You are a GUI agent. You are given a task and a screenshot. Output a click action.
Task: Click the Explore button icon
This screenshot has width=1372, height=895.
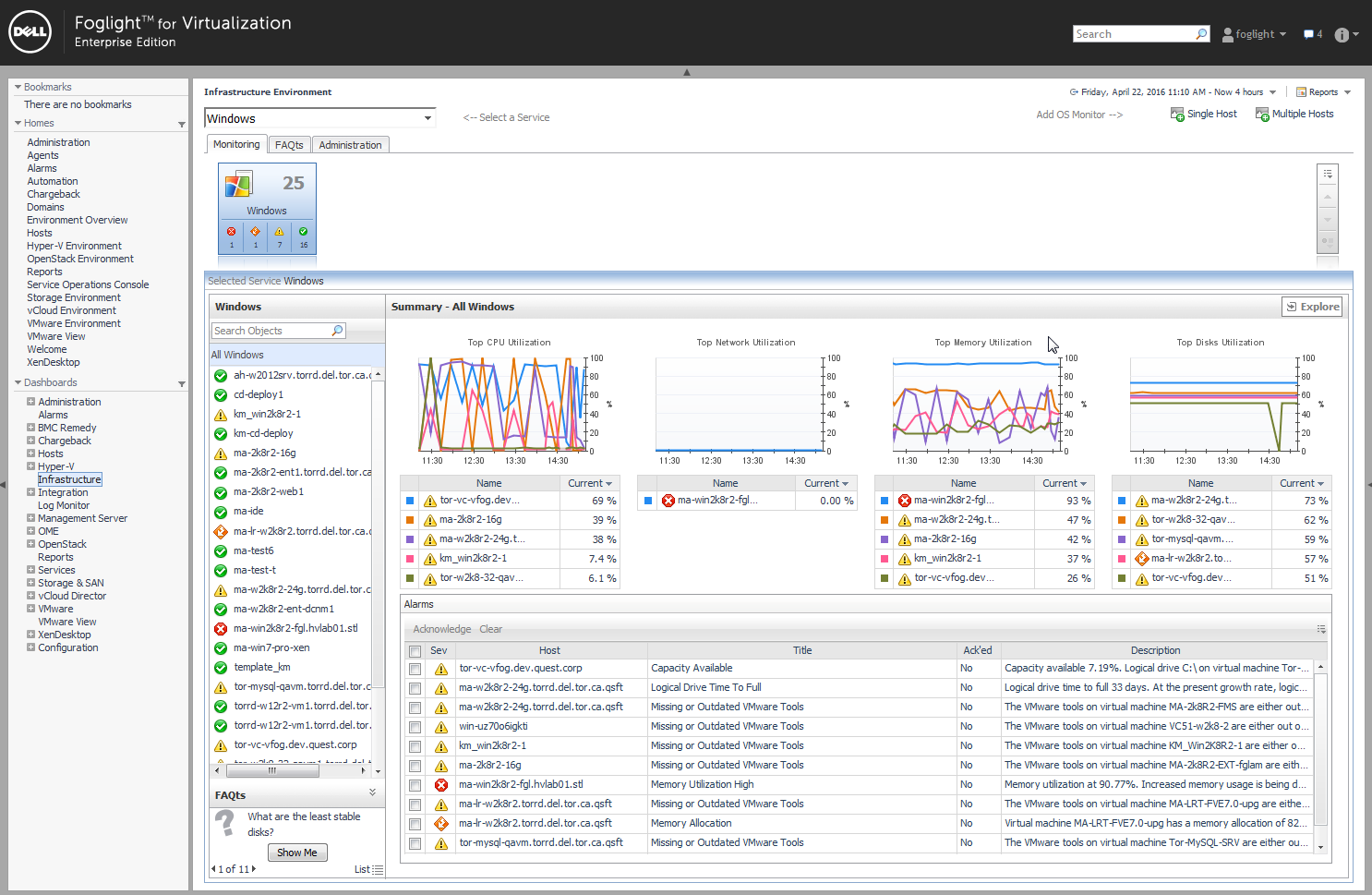[1290, 307]
